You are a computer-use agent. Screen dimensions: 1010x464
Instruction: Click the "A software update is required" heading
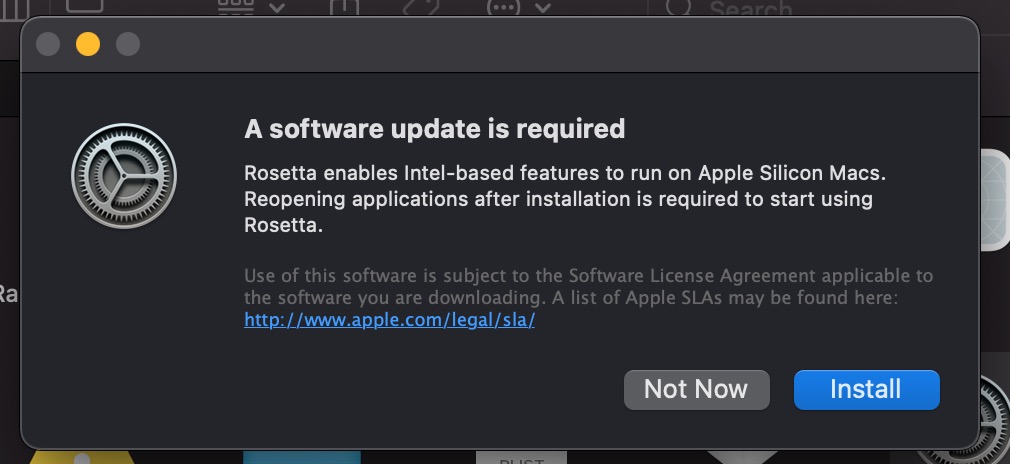(x=435, y=129)
